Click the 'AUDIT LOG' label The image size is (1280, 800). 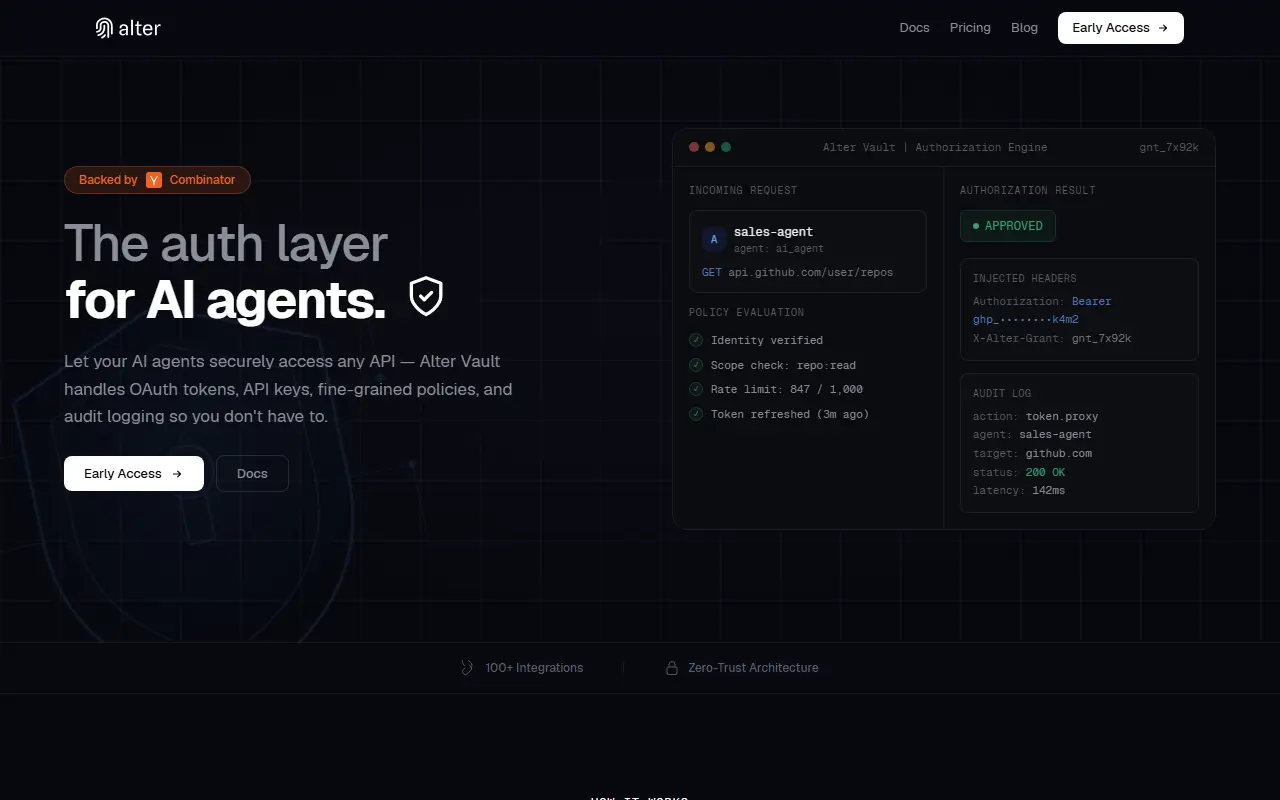click(x=1002, y=393)
